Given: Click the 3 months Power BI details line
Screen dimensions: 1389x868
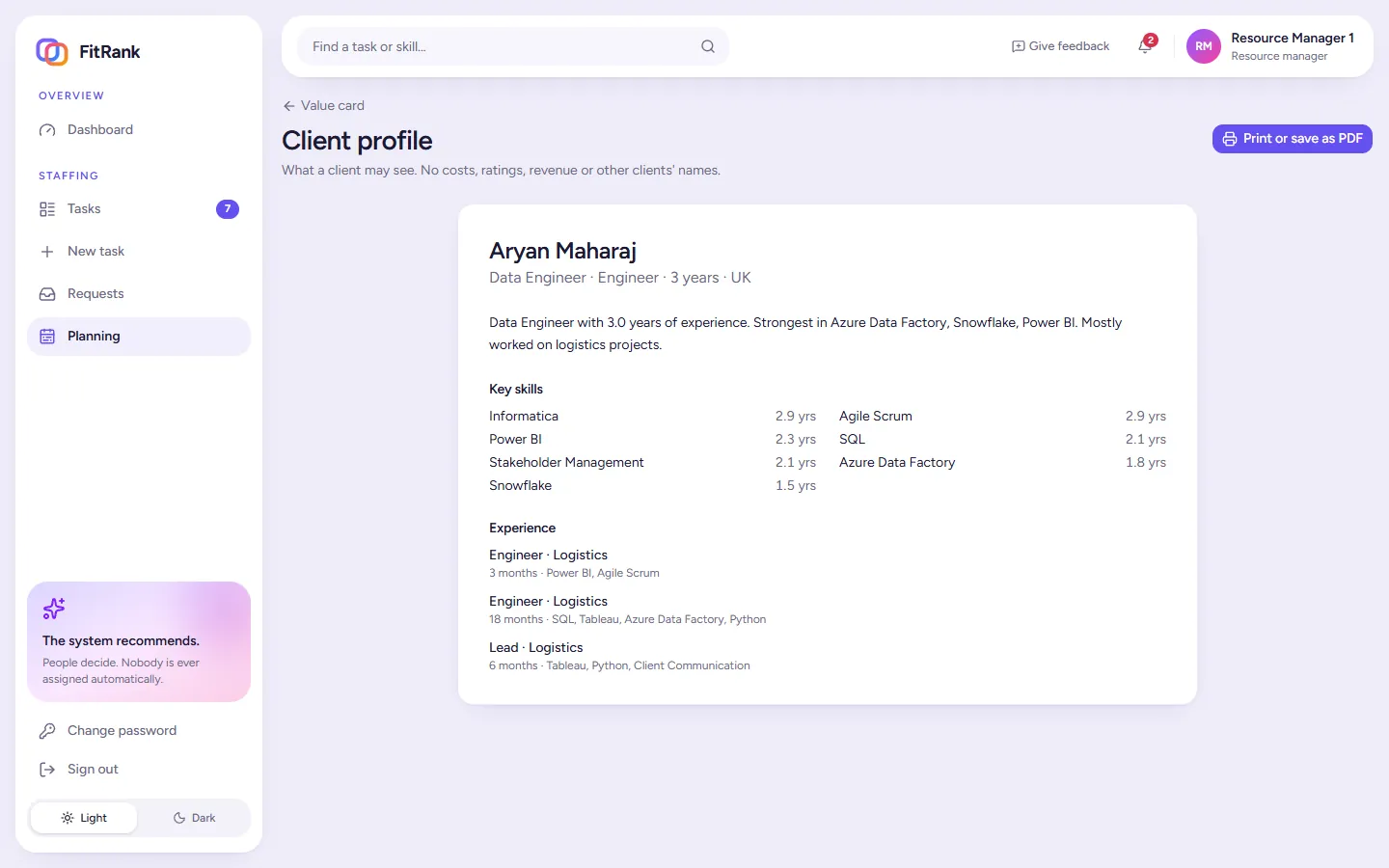Looking at the screenshot, I should pos(574,573).
